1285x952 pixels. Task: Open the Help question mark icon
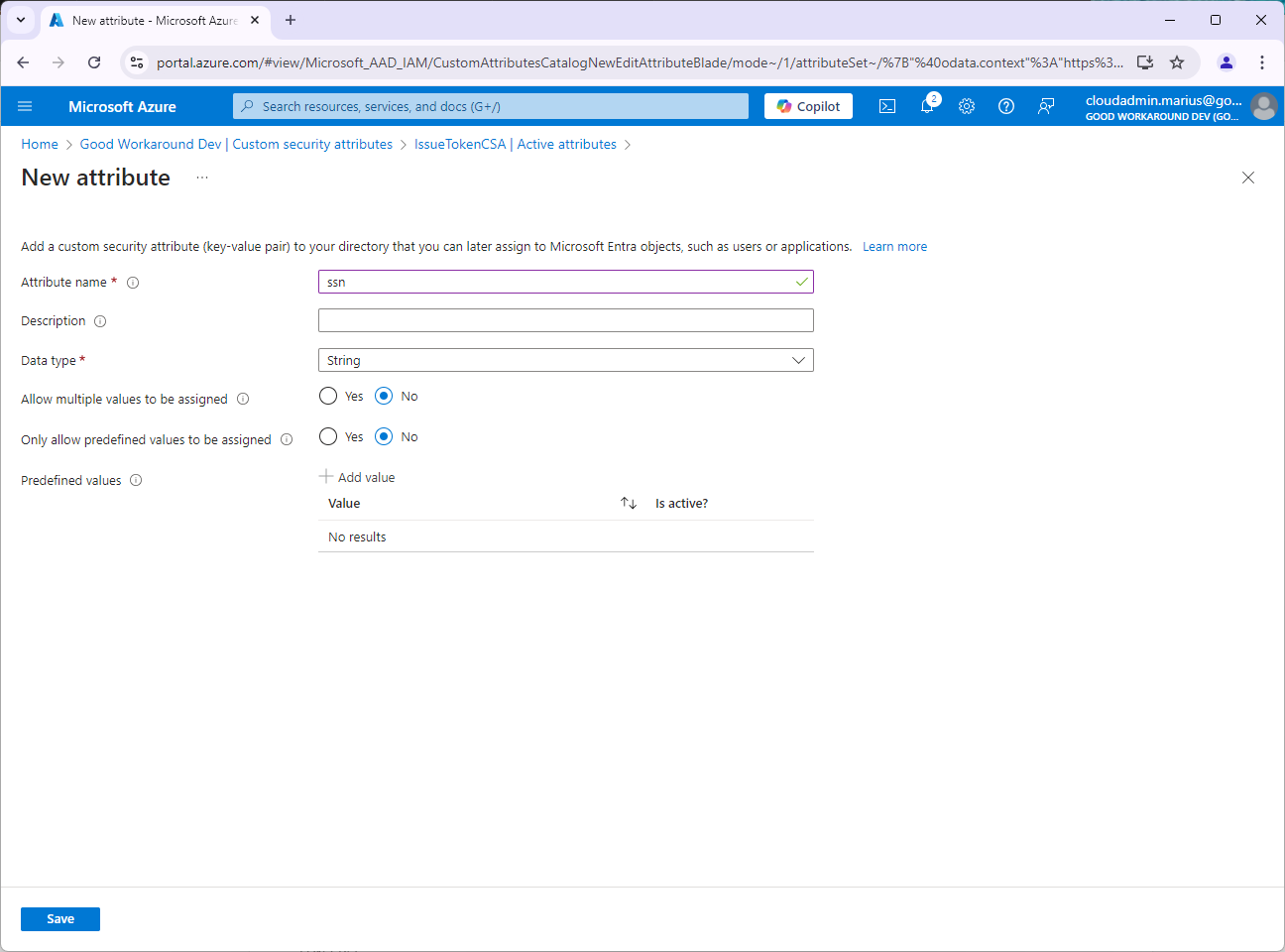click(1006, 106)
